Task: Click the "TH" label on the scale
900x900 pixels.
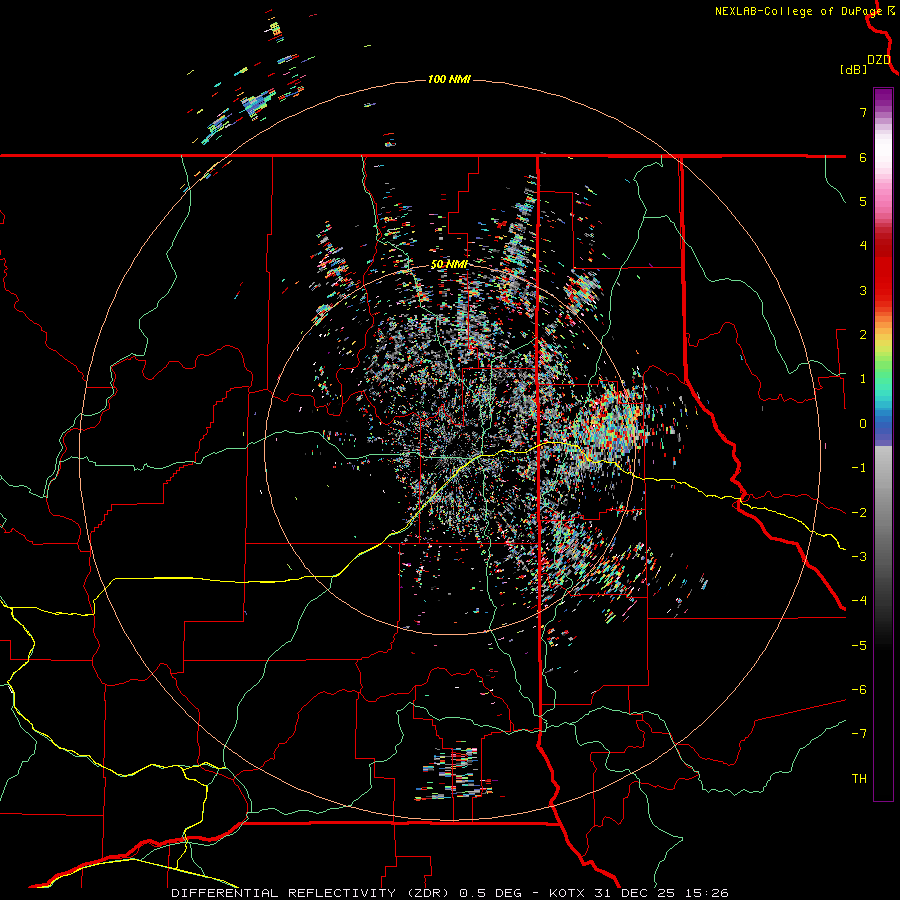Action: [x=859, y=779]
